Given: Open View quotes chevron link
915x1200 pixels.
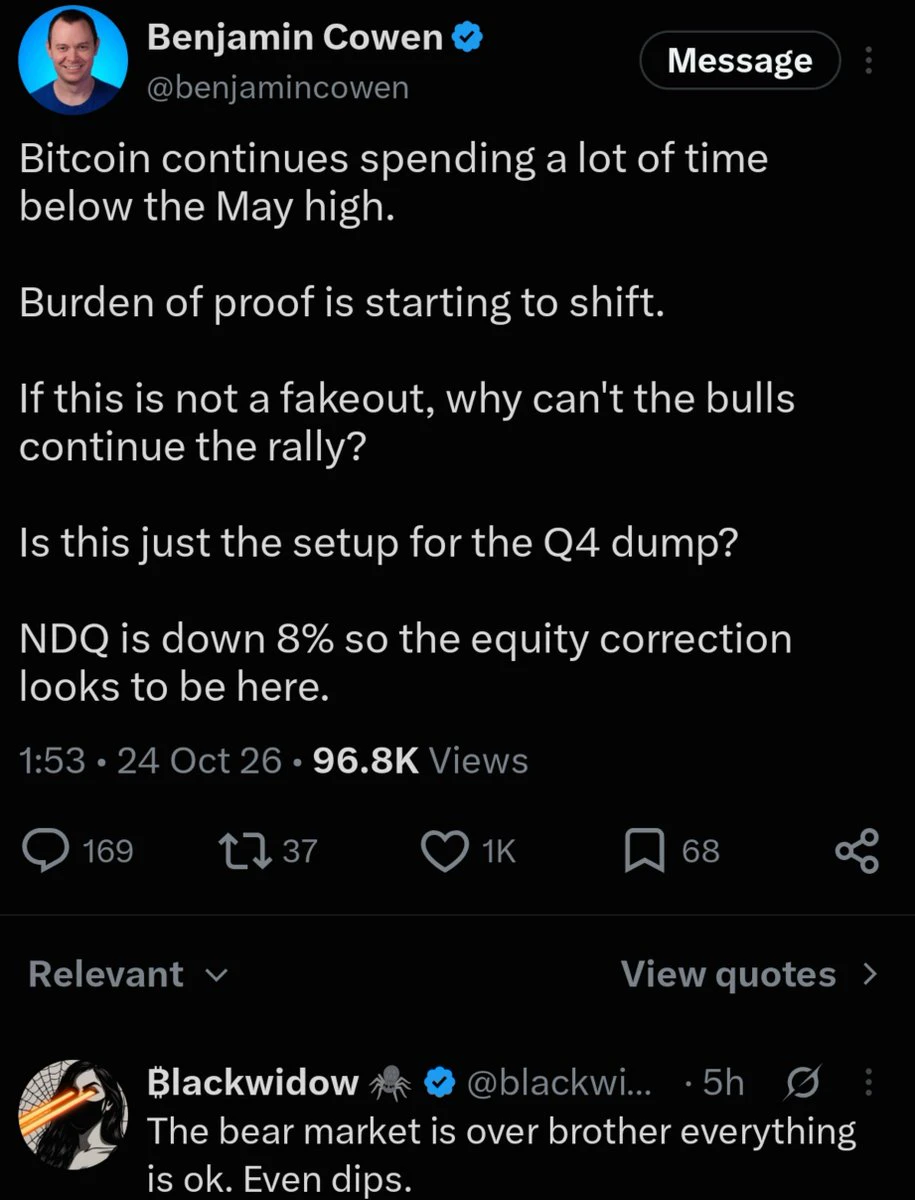Looking at the screenshot, I should [x=750, y=974].
